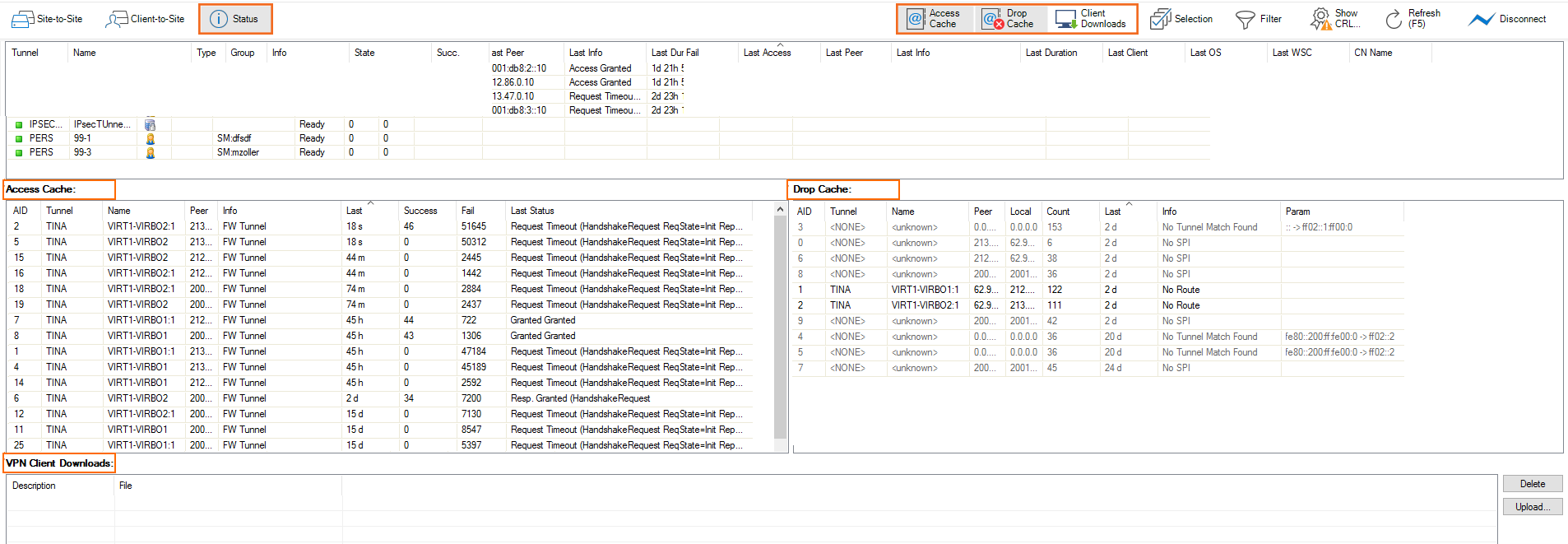Select Access Cache row with Resp. Granted status
Image resolution: width=1568 pixels, height=544 pixels.
(x=380, y=398)
